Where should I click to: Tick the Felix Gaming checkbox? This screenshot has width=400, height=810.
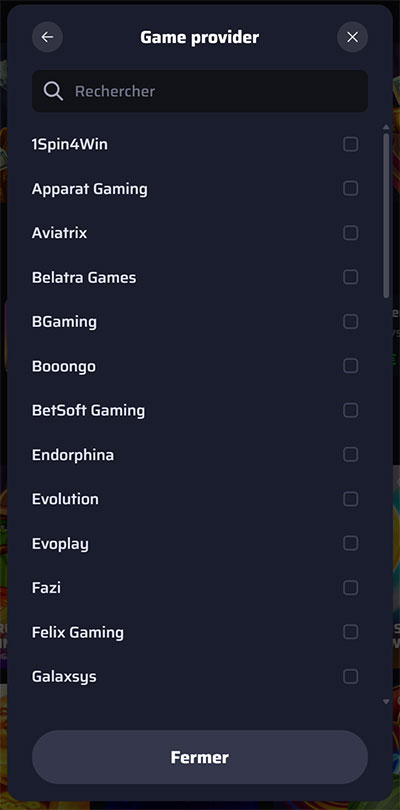coord(350,632)
